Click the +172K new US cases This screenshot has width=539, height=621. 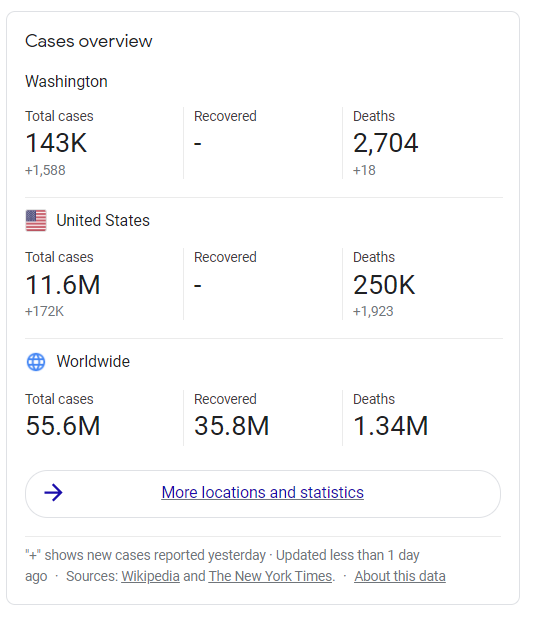click(x=44, y=312)
